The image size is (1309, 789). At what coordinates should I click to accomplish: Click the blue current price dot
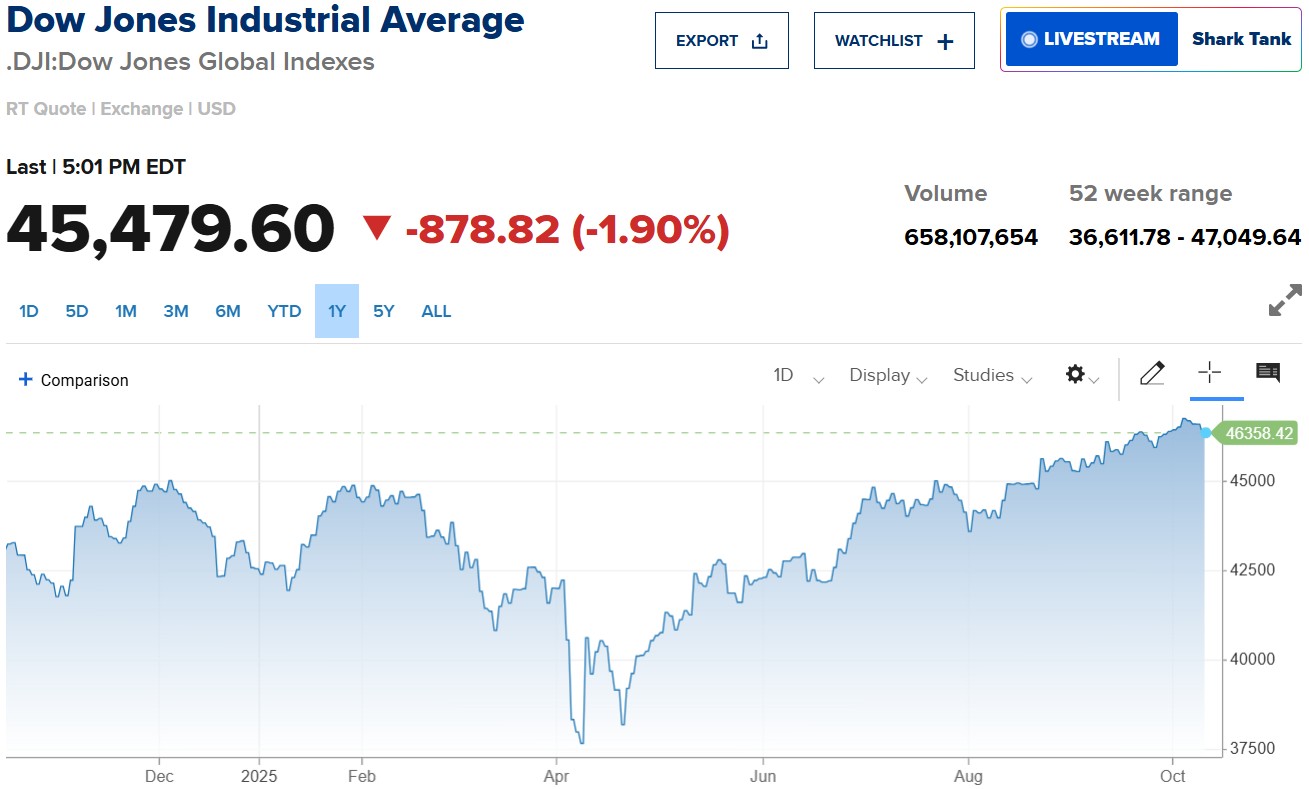coord(1206,433)
